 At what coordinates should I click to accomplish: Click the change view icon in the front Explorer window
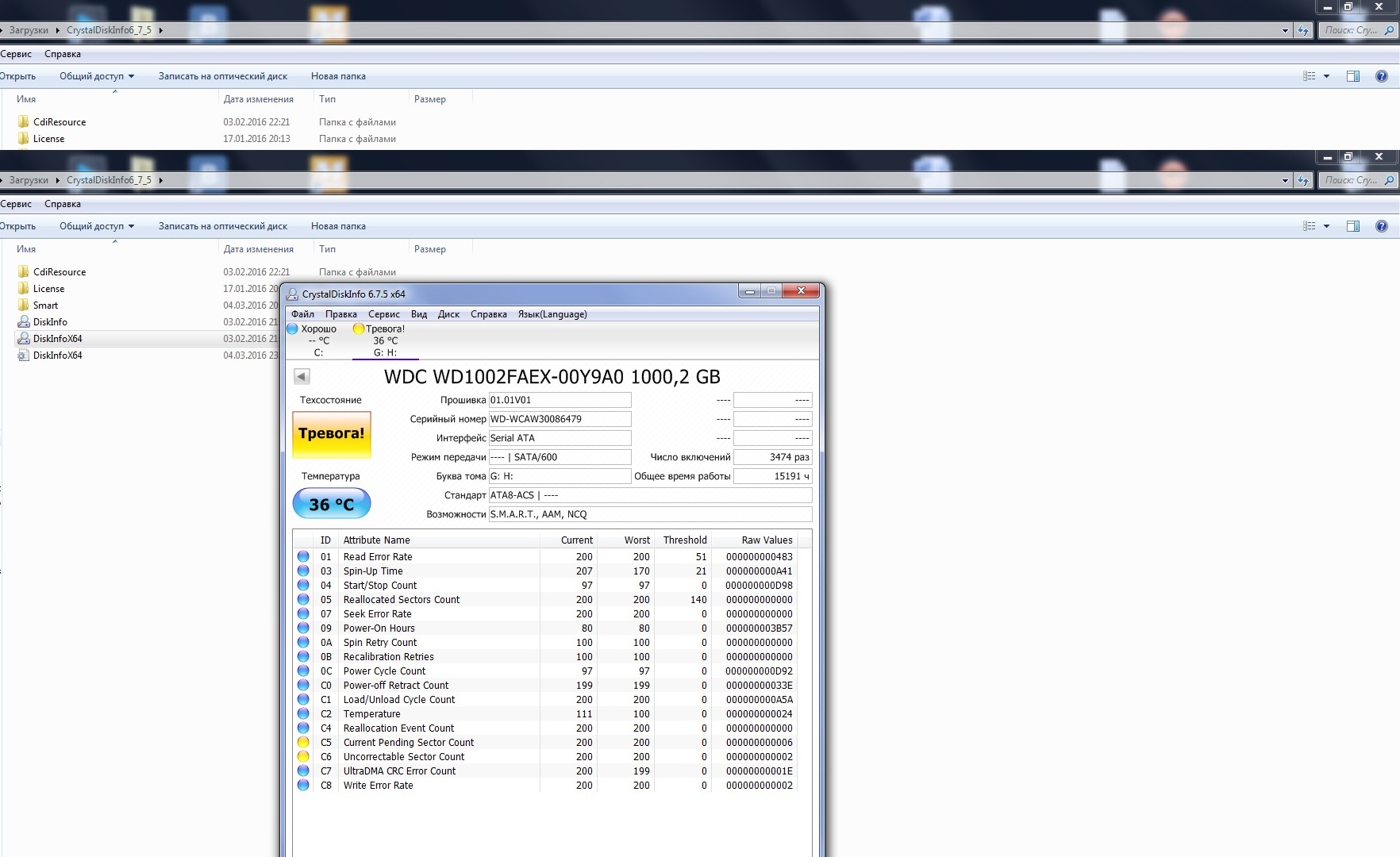coord(1310,226)
